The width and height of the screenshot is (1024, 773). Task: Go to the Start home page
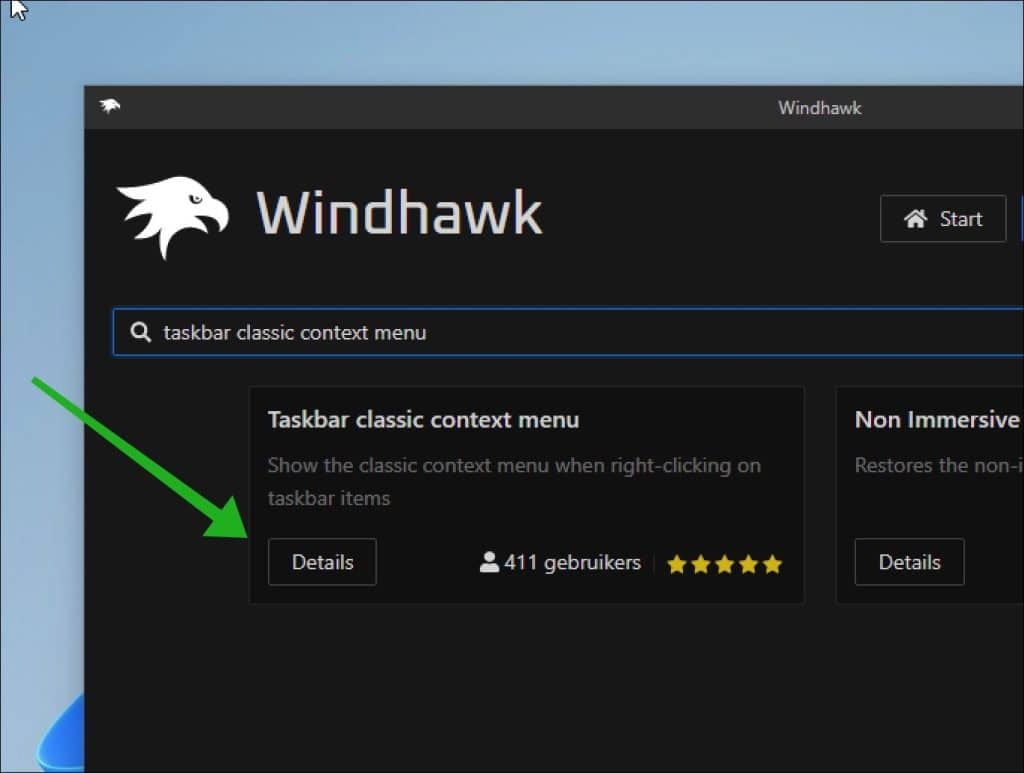click(x=943, y=219)
